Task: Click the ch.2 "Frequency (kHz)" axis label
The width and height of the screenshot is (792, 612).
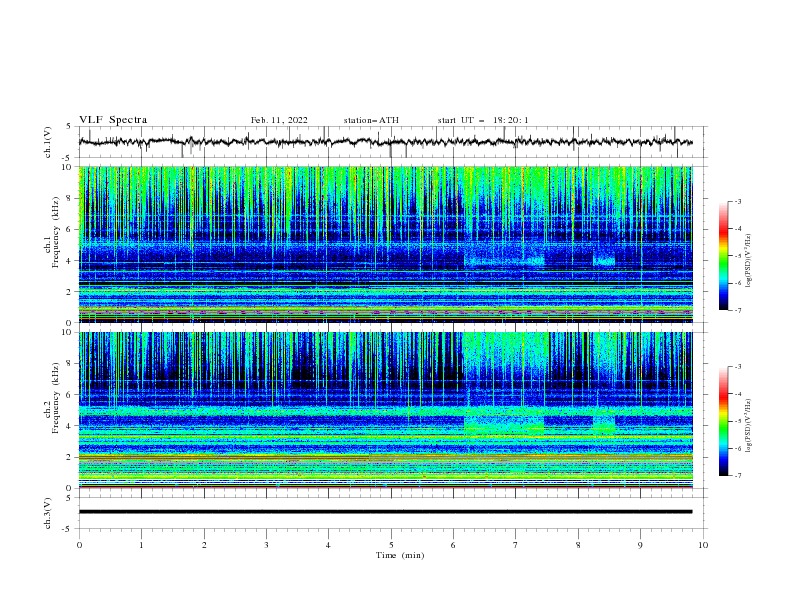Action: pyautogui.click(x=56, y=398)
